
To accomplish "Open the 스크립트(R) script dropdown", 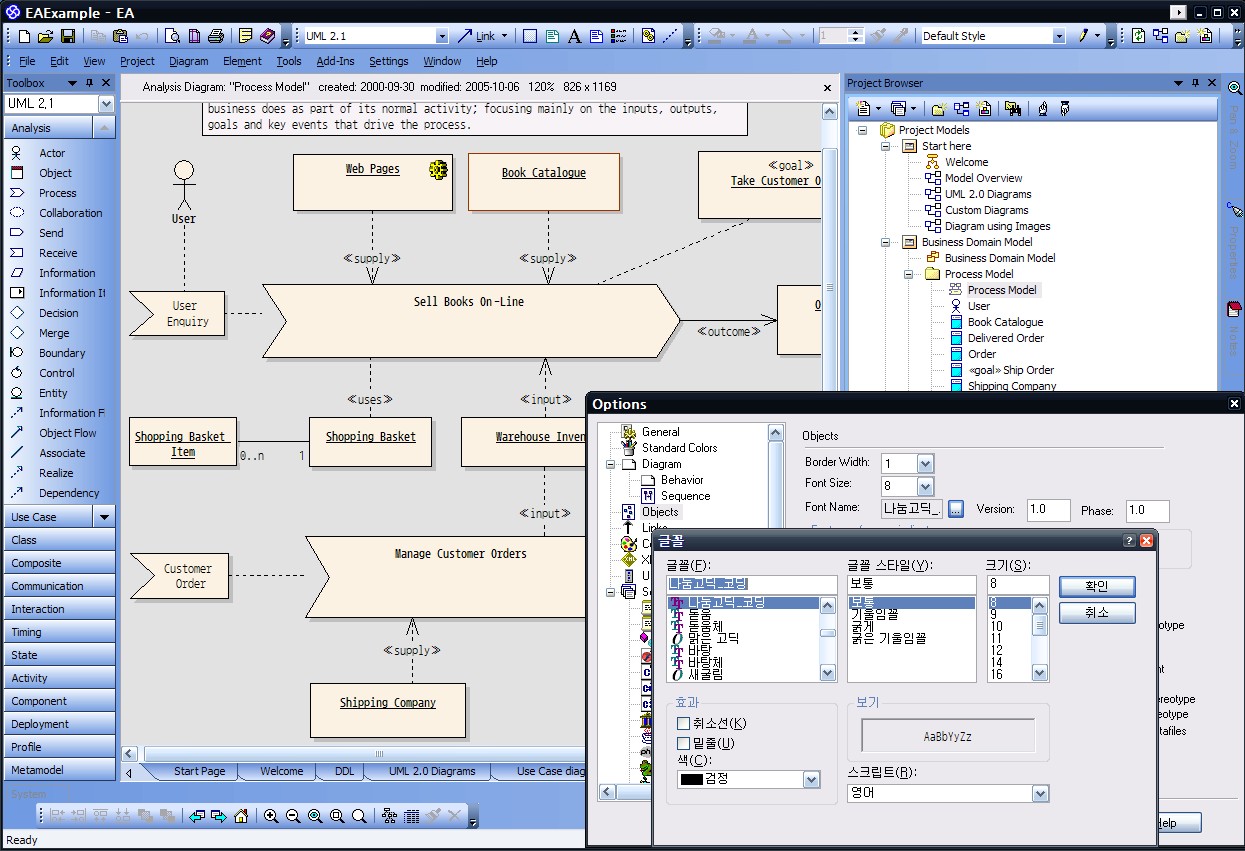I will click(1041, 793).
